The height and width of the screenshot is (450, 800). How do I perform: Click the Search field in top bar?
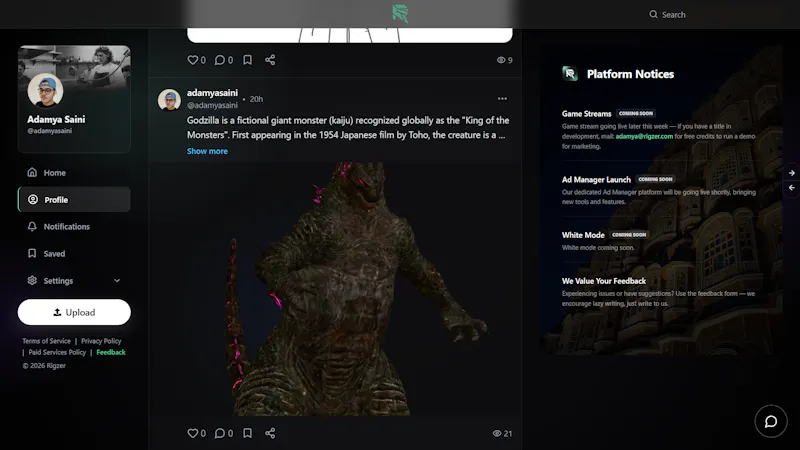tap(667, 15)
